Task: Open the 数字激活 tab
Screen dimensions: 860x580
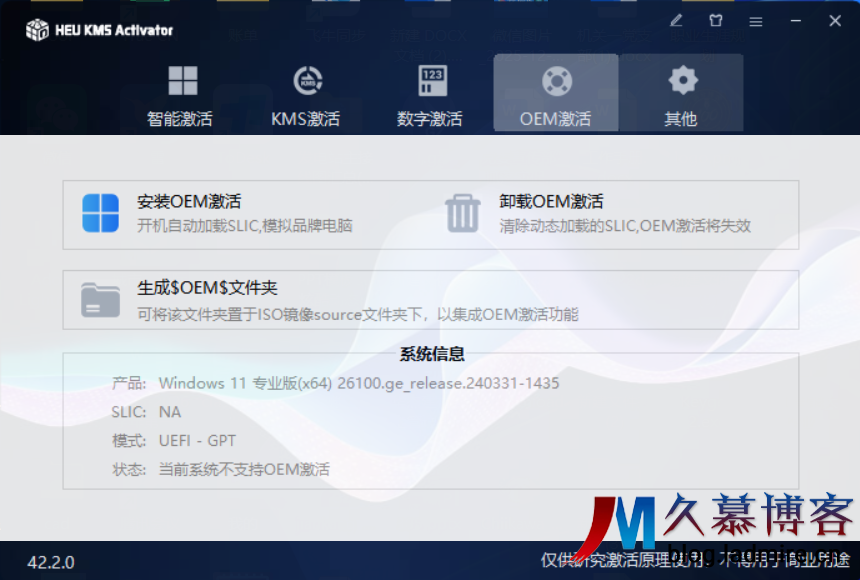Action: 431,95
